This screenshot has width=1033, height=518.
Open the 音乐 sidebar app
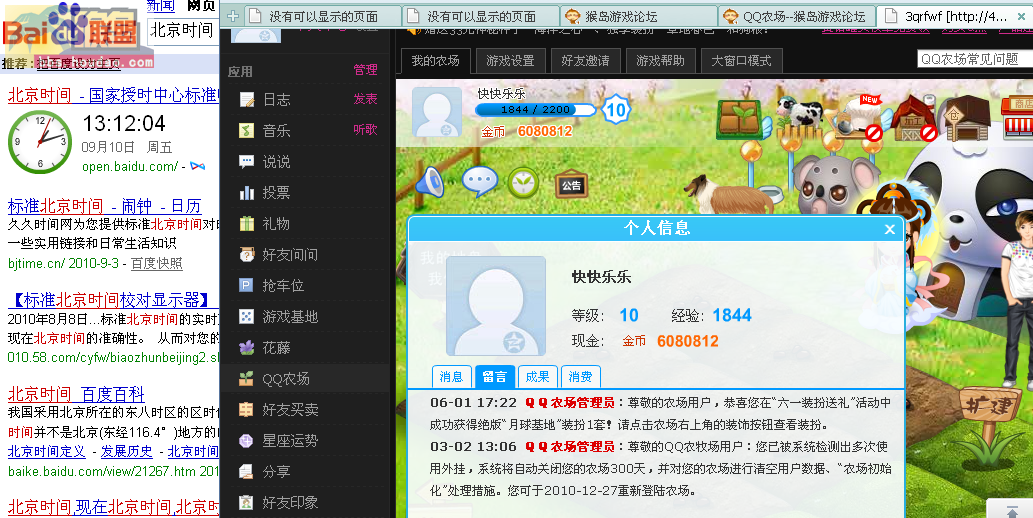pyautogui.click(x=275, y=130)
